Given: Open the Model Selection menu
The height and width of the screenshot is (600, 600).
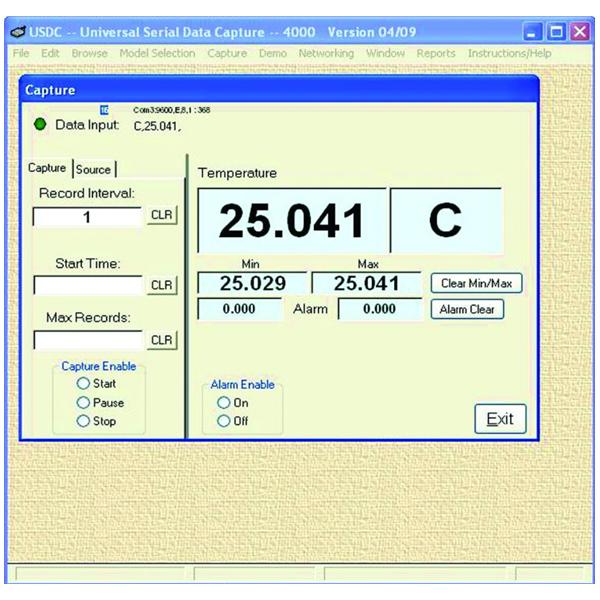Looking at the screenshot, I should [157, 53].
